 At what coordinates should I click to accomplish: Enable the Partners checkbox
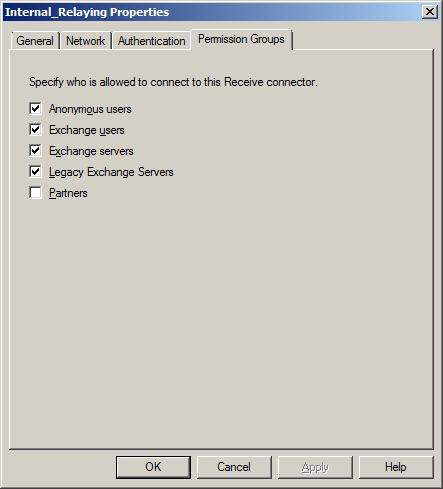(35, 193)
